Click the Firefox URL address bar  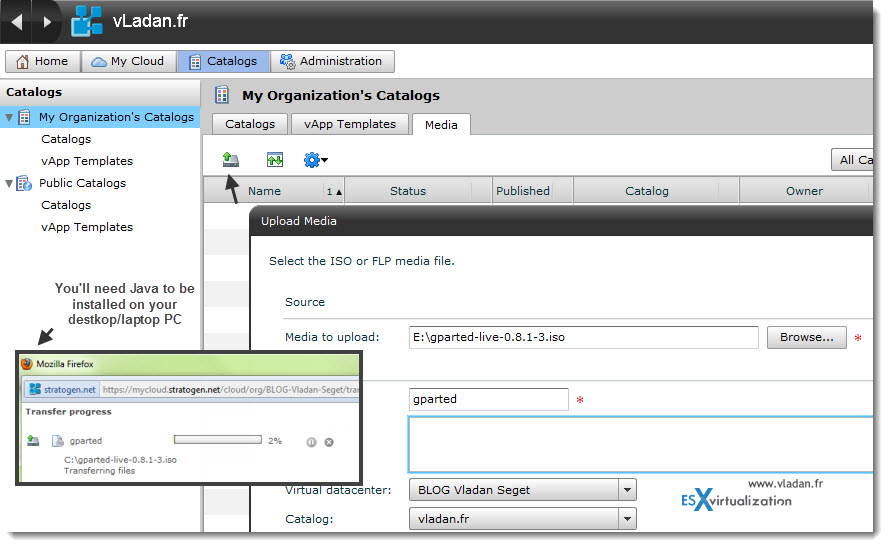click(x=230, y=390)
